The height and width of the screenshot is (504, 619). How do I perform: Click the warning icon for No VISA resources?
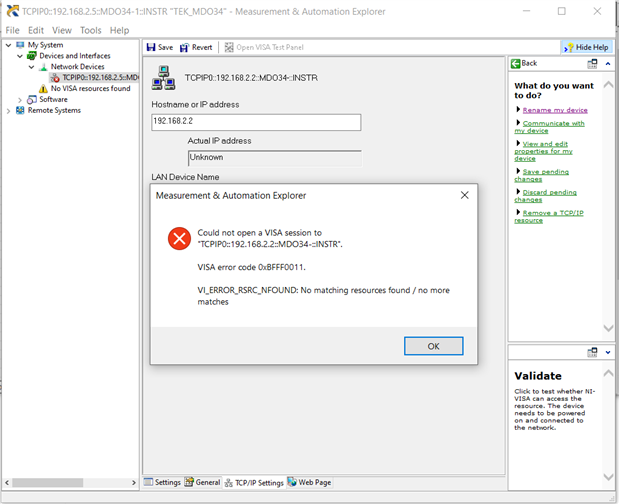point(43,88)
